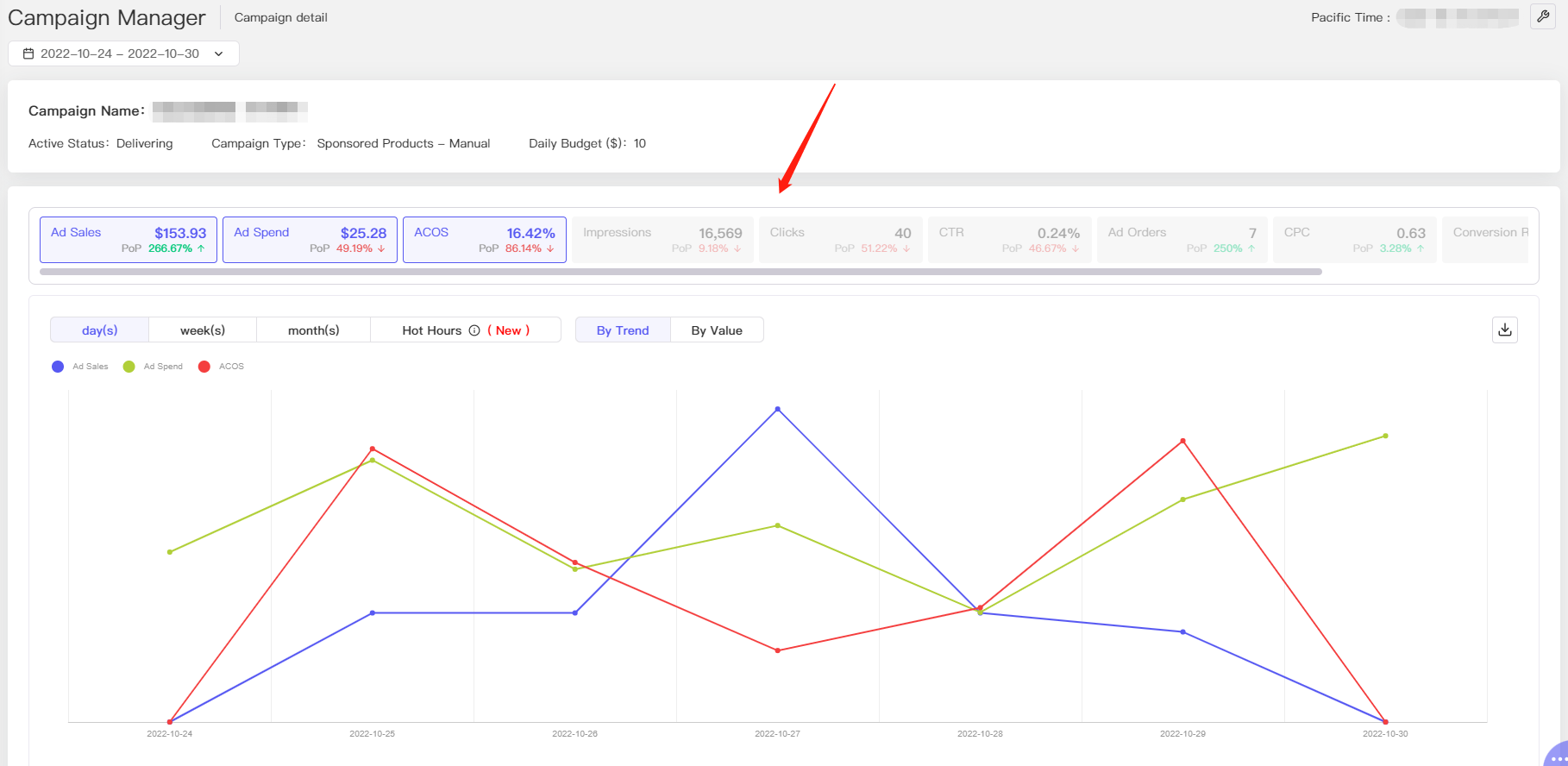Click the Campaign Manager title
This screenshot has width=1568, height=766.
click(107, 17)
